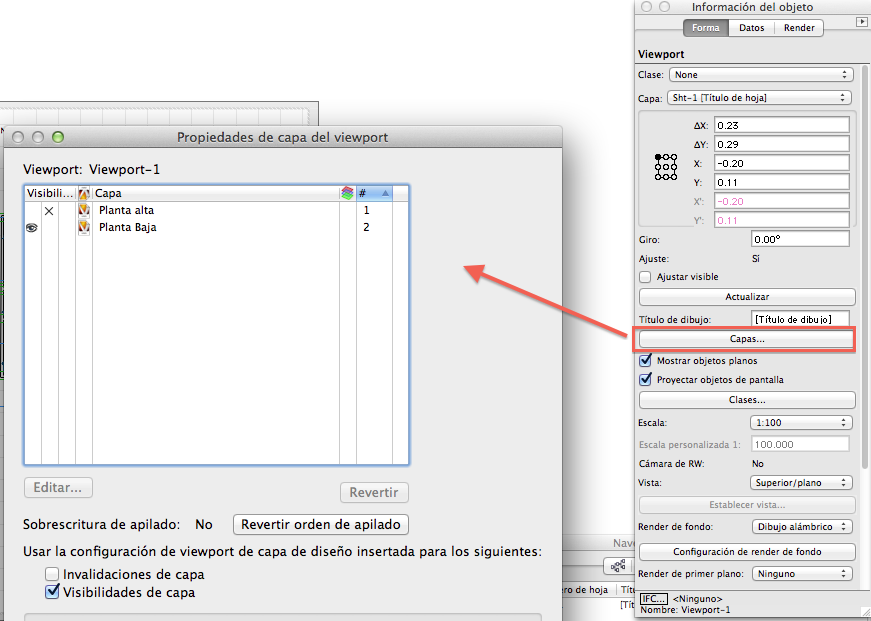Click the layer icon beside Planta alta
This screenshot has width=871, height=621.
[x=84, y=211]
